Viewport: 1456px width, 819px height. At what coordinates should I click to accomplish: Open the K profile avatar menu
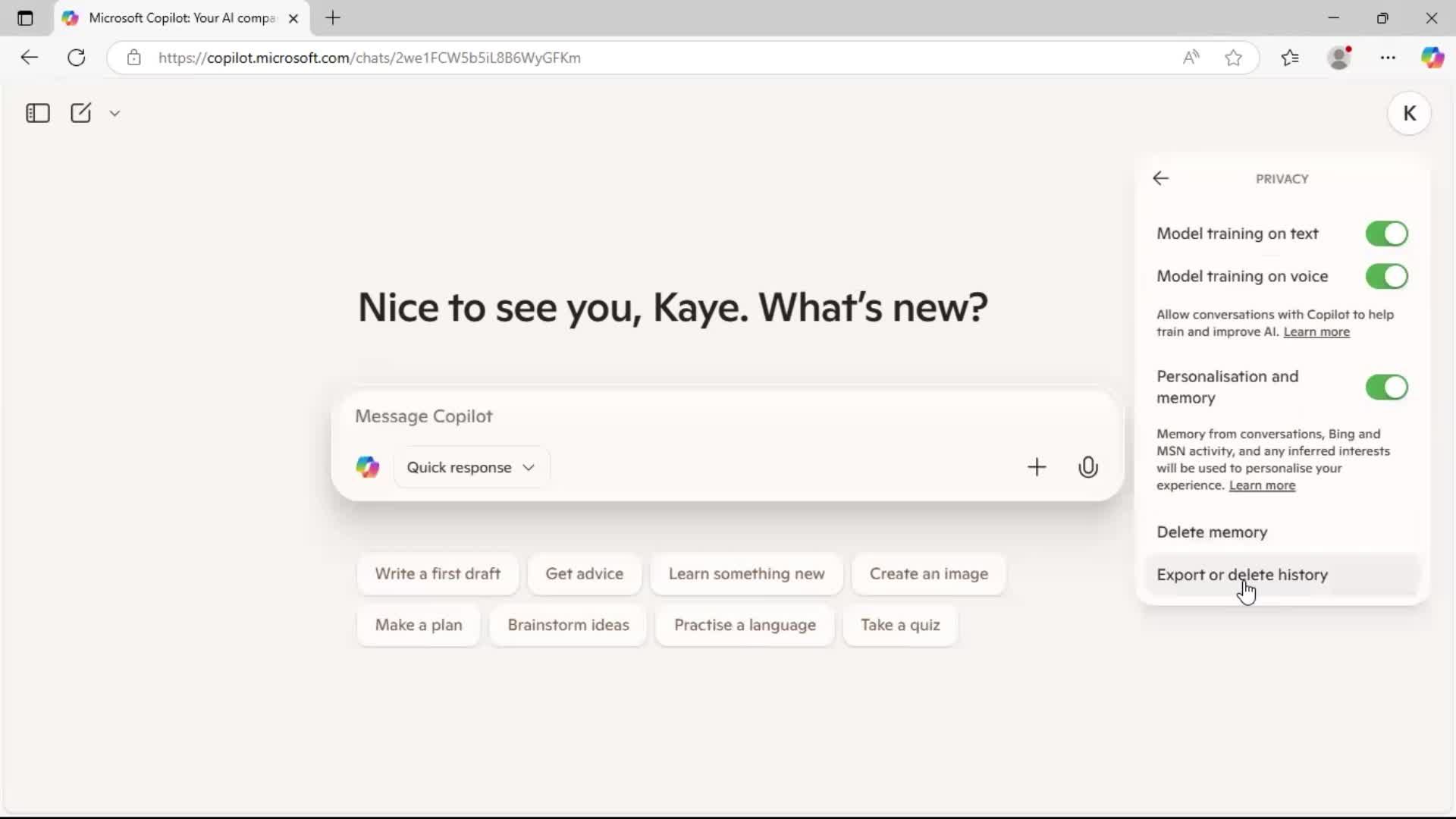pos(1409,114)
